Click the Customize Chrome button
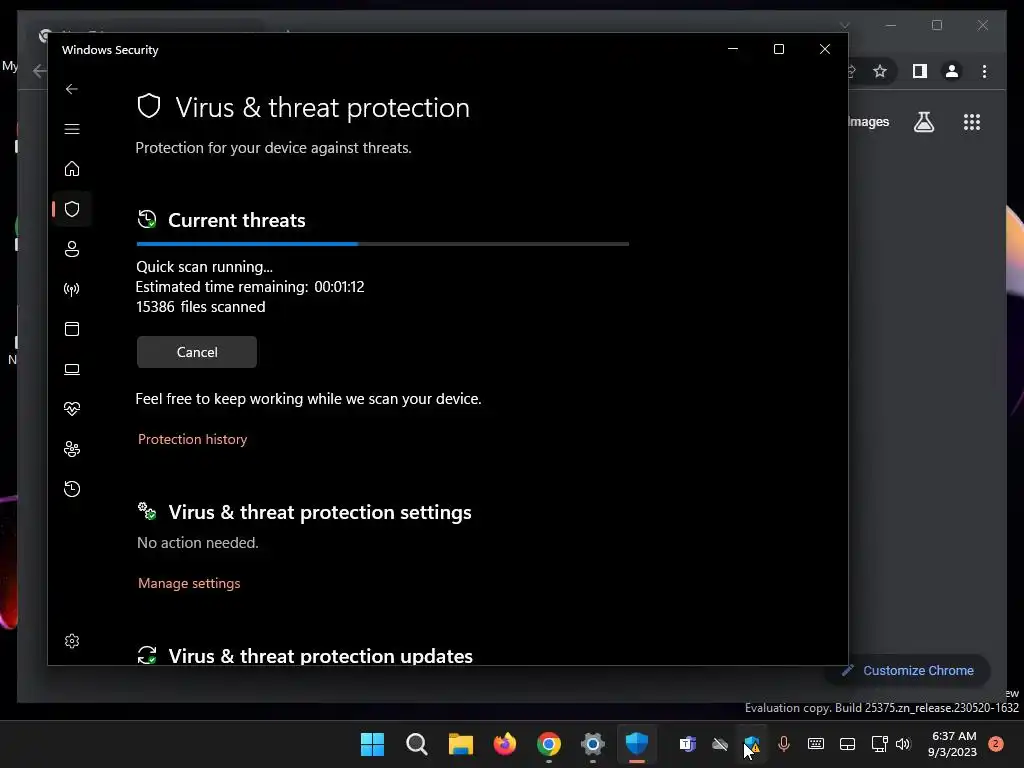1024x768 pixels. pos(908,671)
